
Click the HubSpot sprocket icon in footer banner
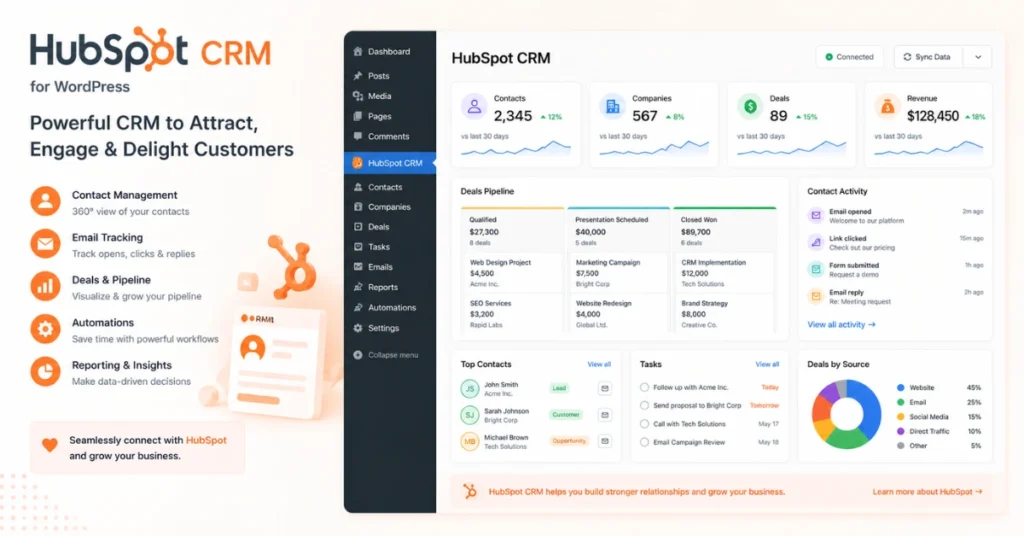coord(470,492)
